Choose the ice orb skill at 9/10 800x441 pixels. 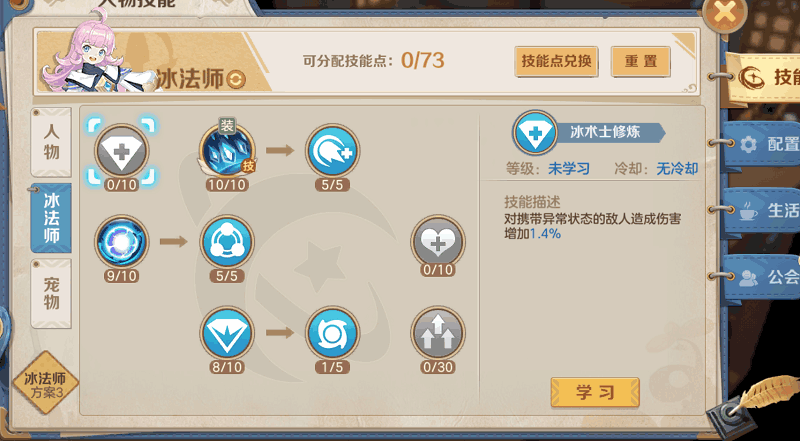[x=121, y=241]
